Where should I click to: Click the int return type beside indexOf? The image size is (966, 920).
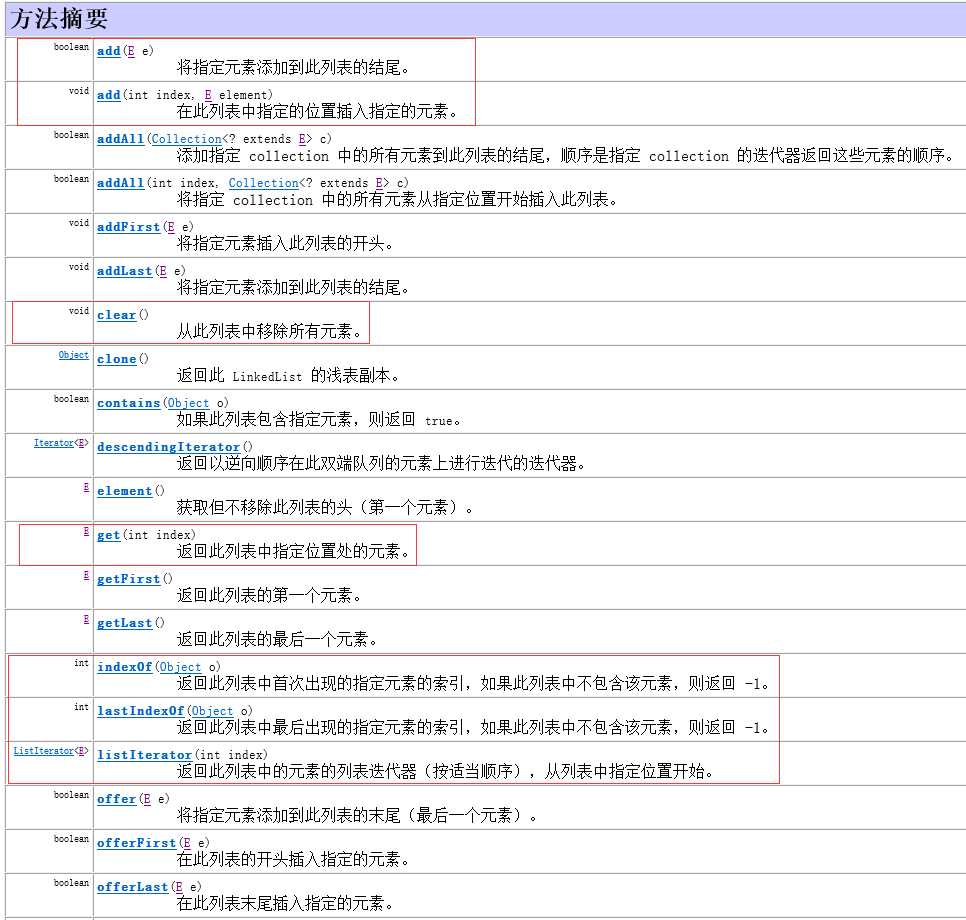pos(81,663)
